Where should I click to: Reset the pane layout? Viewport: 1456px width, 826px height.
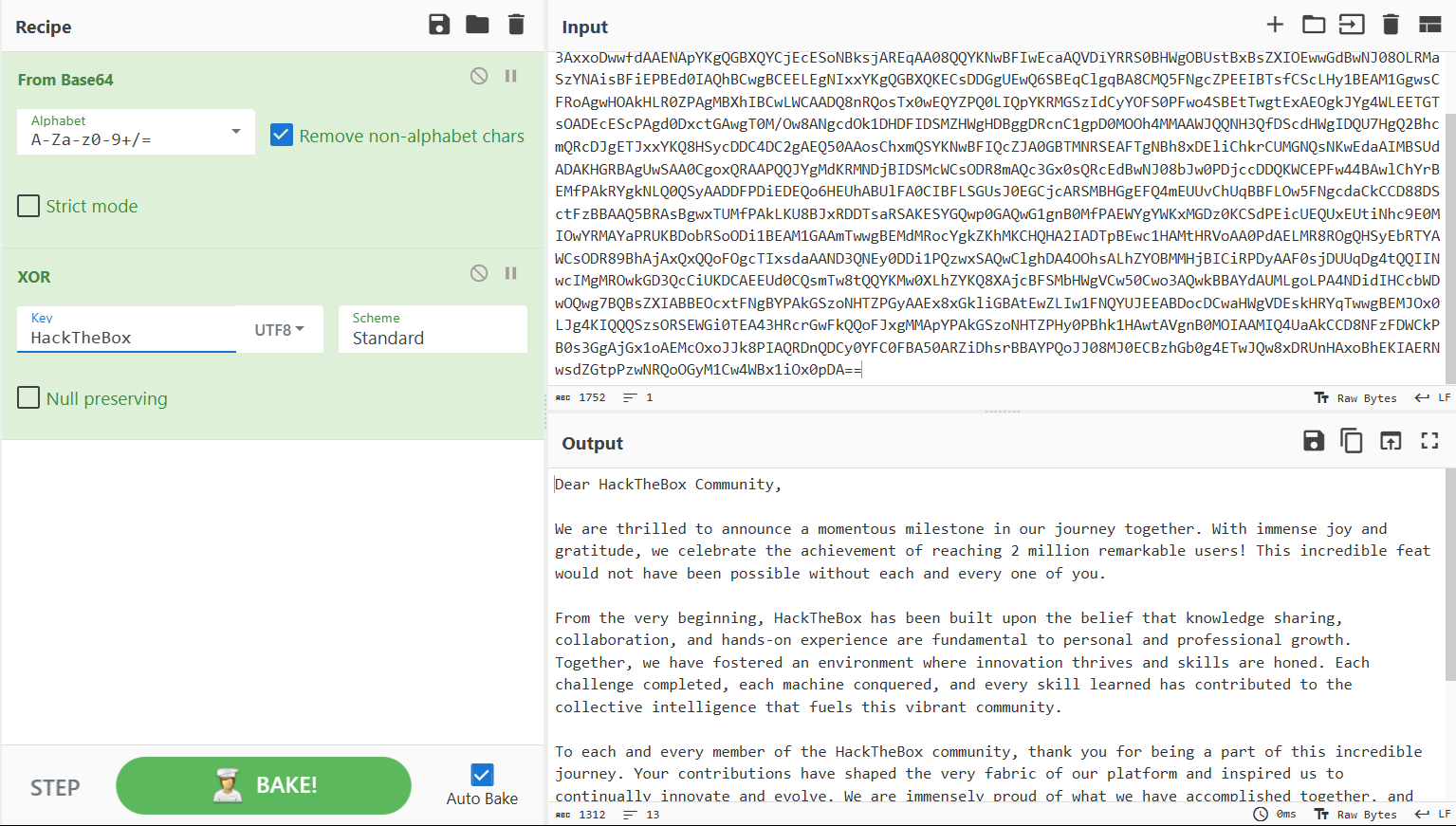click(x=1429, y=25)
